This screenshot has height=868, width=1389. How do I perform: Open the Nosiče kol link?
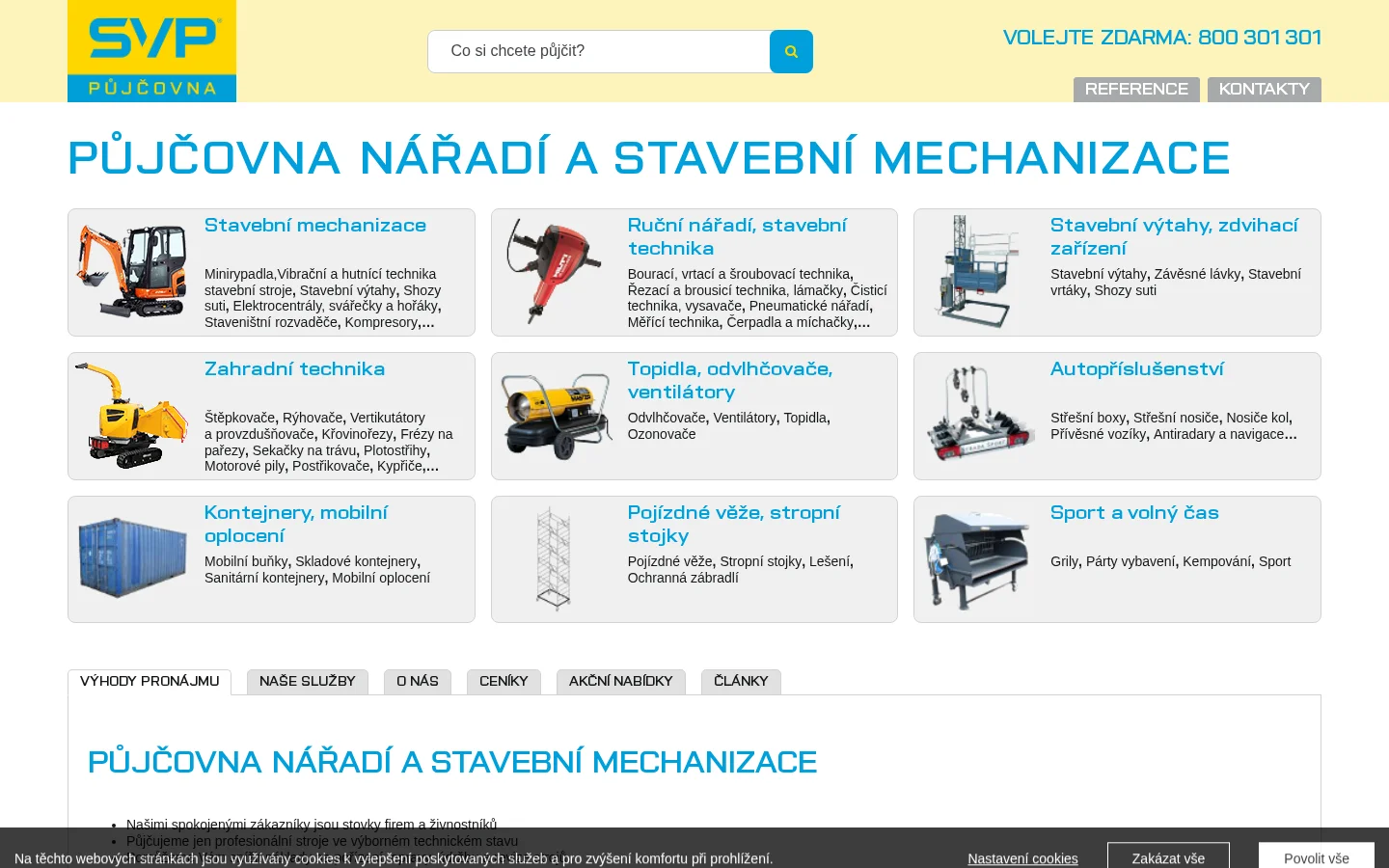click(1257, 418)
